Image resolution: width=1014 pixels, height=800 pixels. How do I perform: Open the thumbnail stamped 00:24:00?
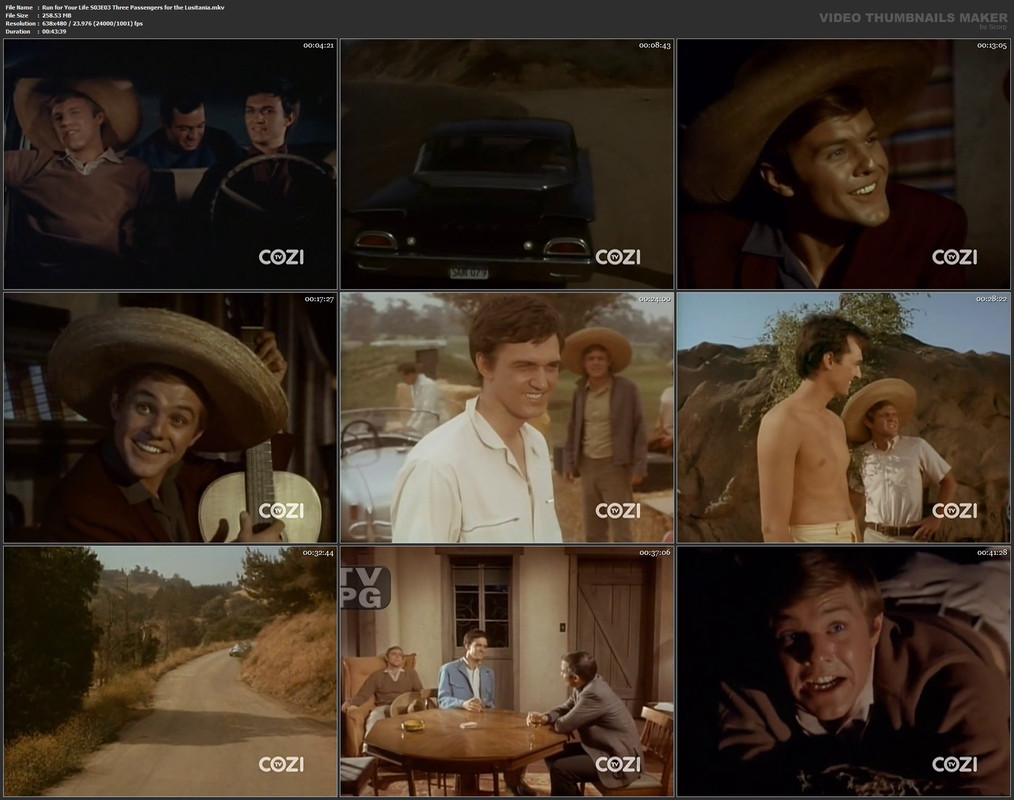click(x=507, y=418)
